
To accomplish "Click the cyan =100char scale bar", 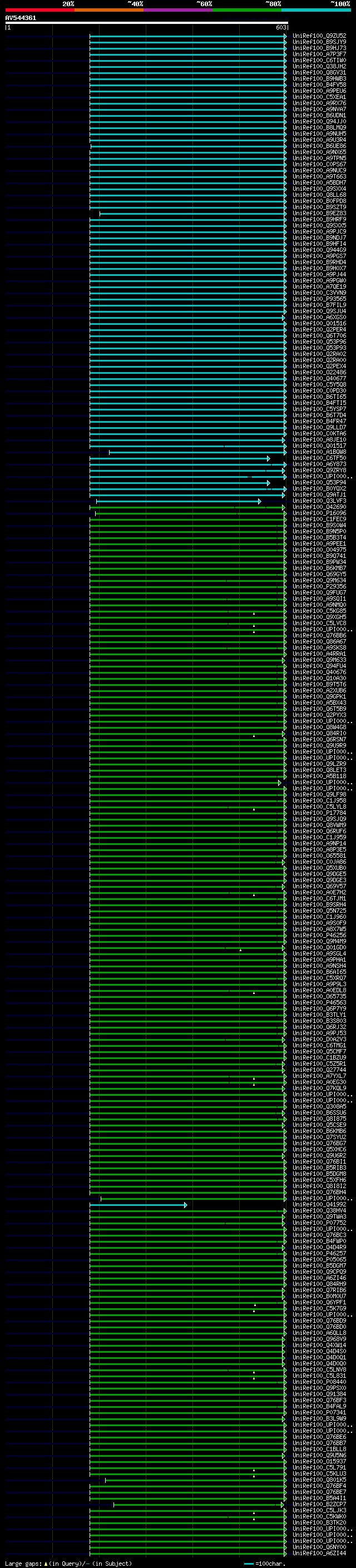I will coord(248,1564).
